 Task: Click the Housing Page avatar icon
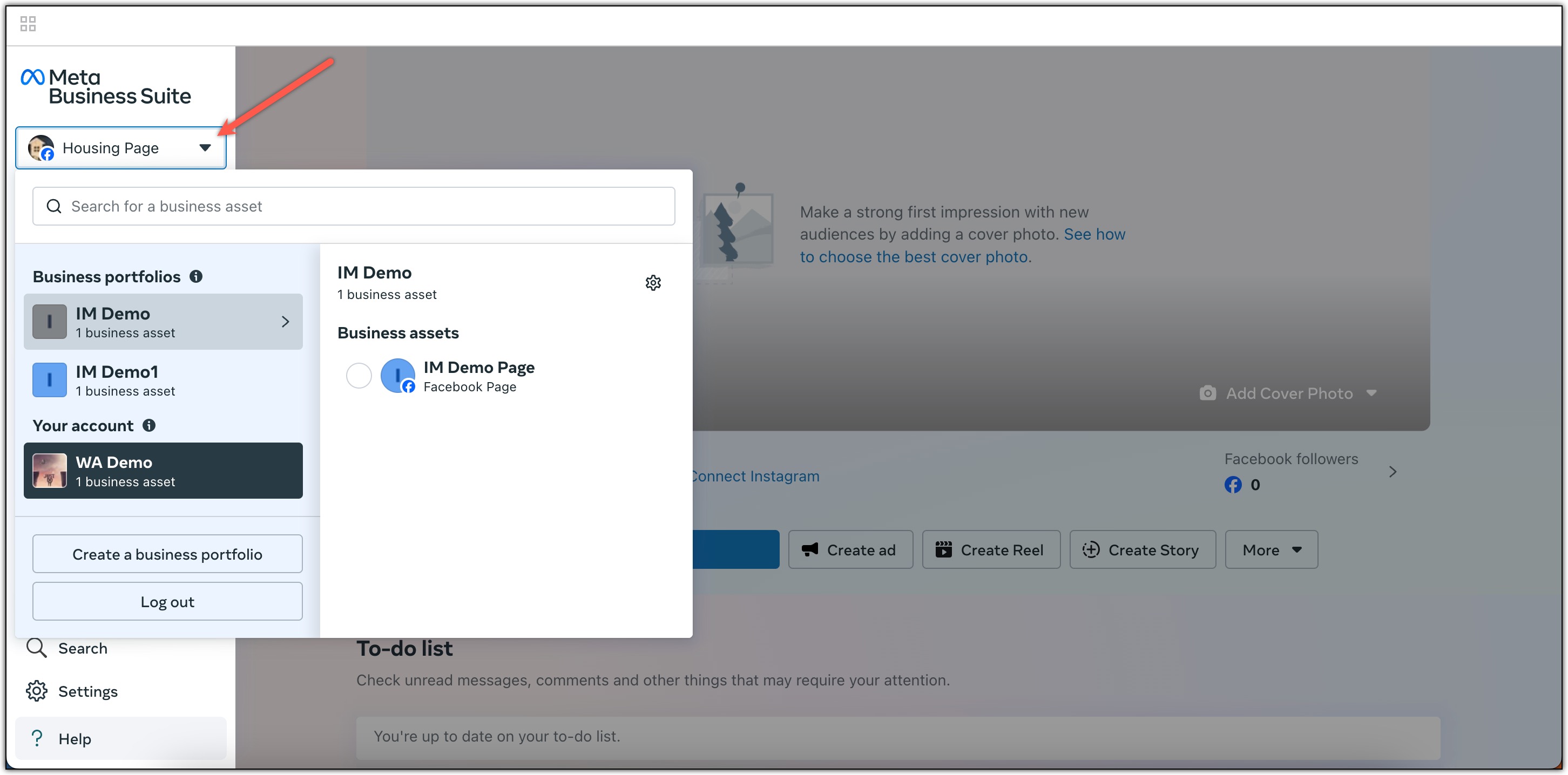tap(41, 148)
